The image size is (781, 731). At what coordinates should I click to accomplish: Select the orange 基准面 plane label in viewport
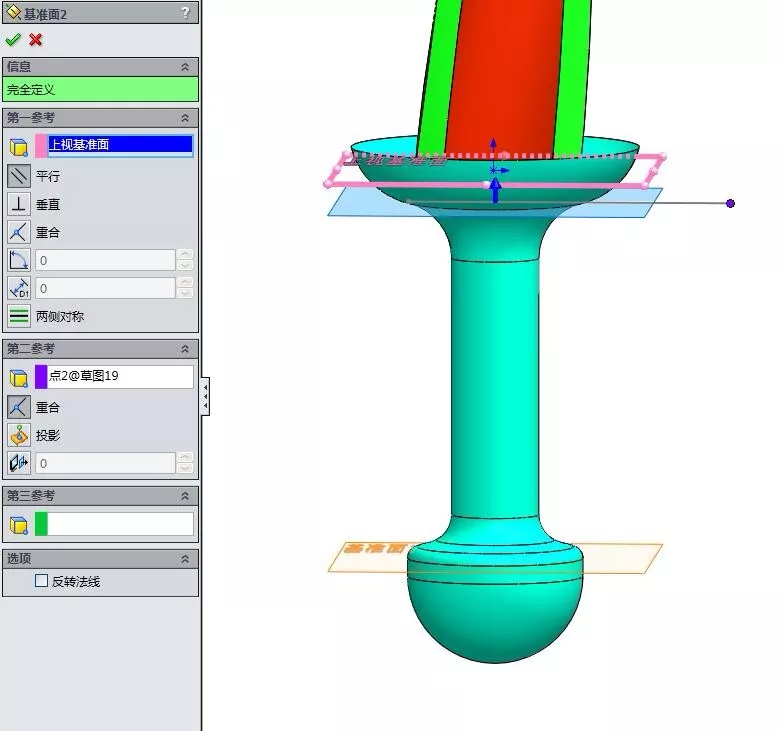pyautogui.click(x=375, y=548)
